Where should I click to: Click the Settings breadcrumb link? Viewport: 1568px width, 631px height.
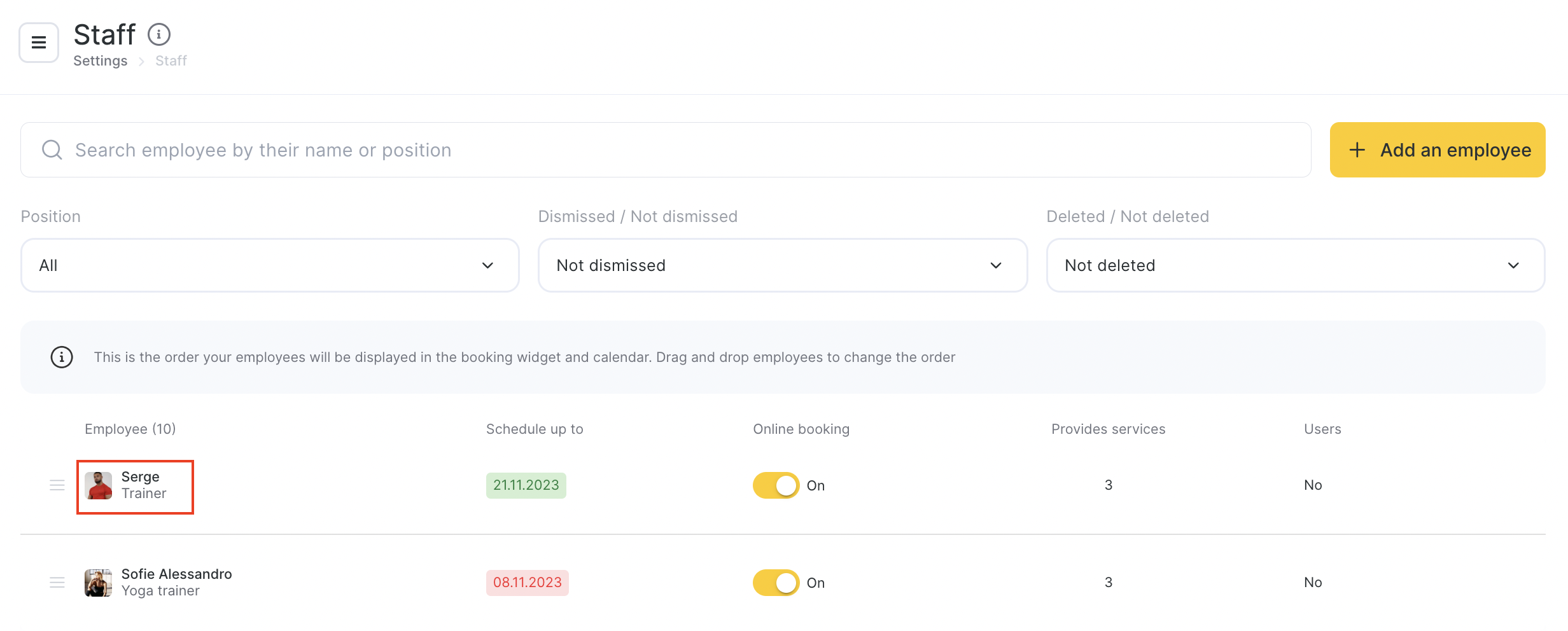click(x=100, y=60)
